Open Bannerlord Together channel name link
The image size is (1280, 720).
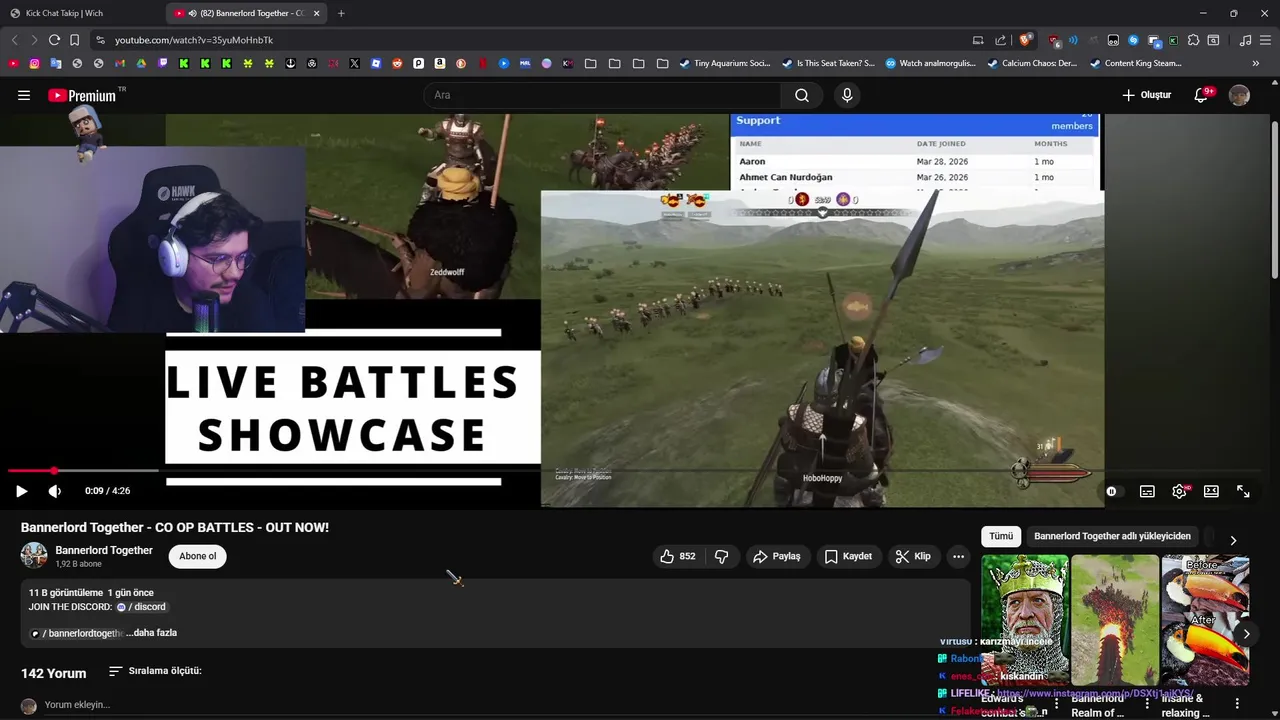[x=104, y=550]
